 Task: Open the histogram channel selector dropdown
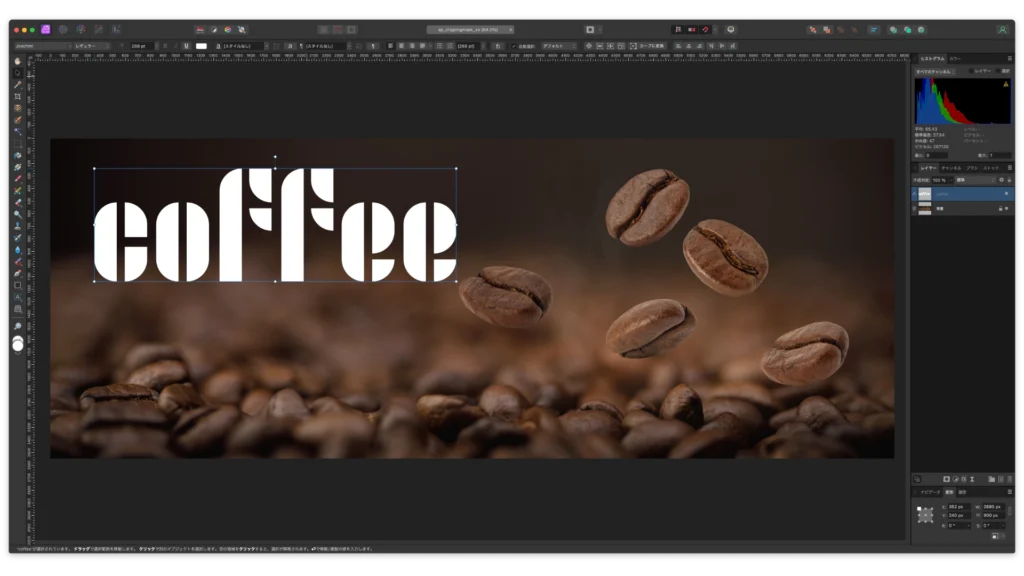click(935, 72)
